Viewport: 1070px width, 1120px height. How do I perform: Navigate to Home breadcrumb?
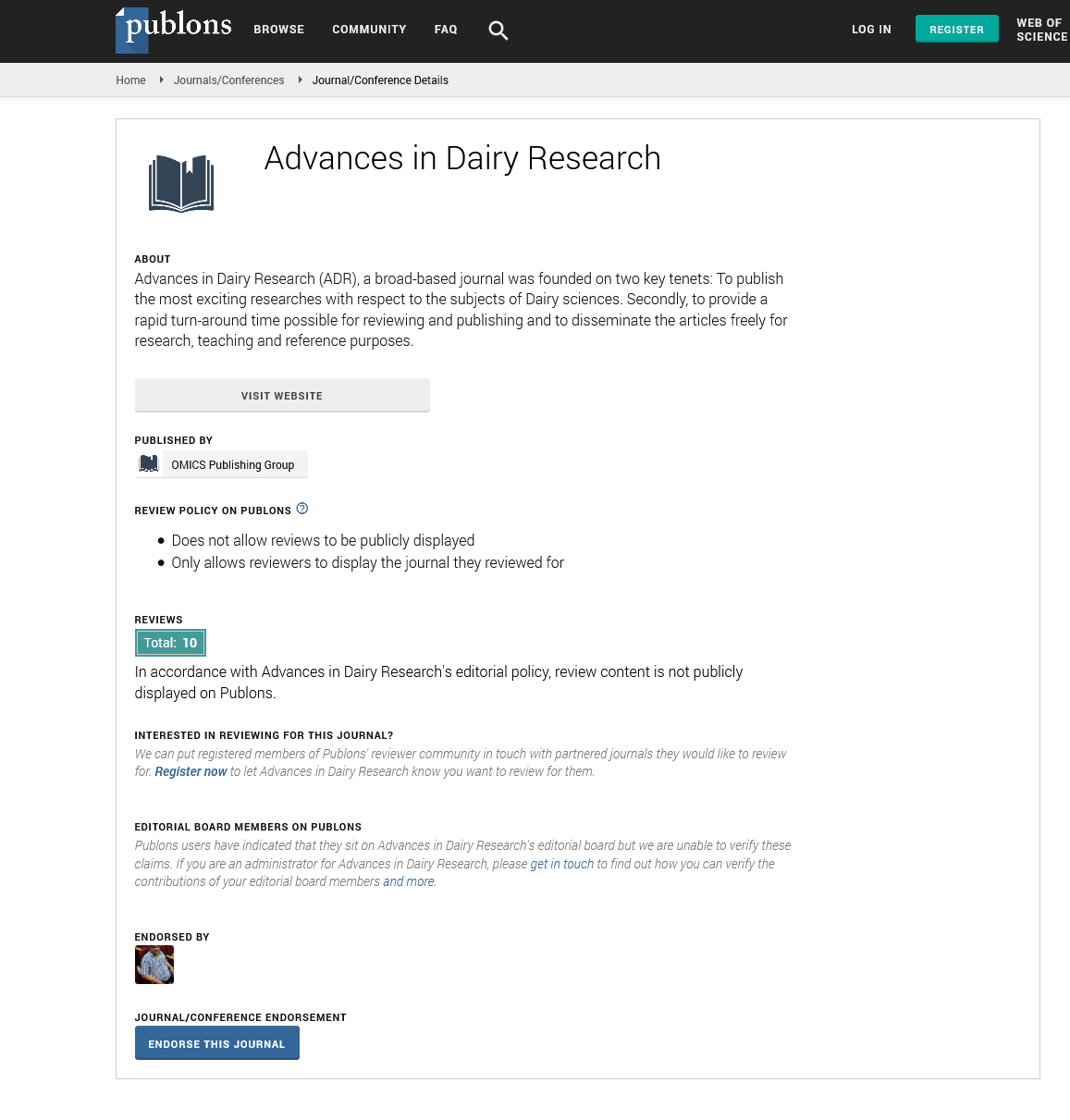(130, 80)
